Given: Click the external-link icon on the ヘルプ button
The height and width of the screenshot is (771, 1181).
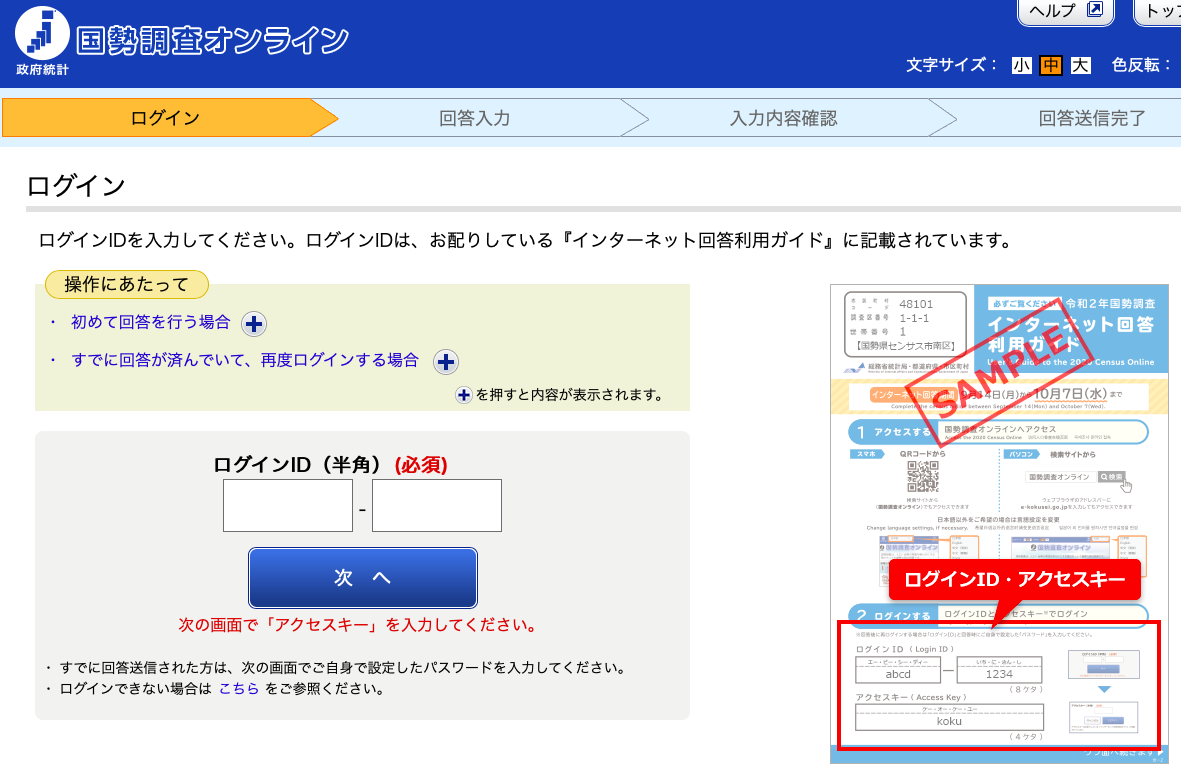Looking at the screenshot, I should (1094, 10).
